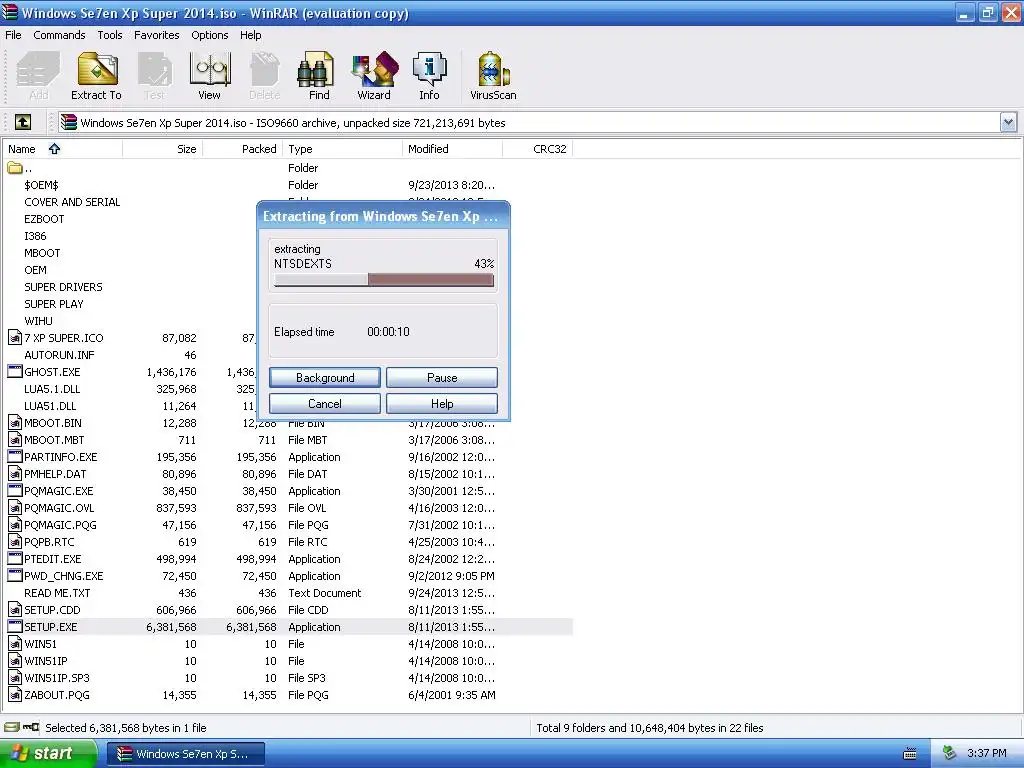Screen dimensions: 1024x768
Task: Go up one level with arrow icon
Action: click(x=23, y=122)
